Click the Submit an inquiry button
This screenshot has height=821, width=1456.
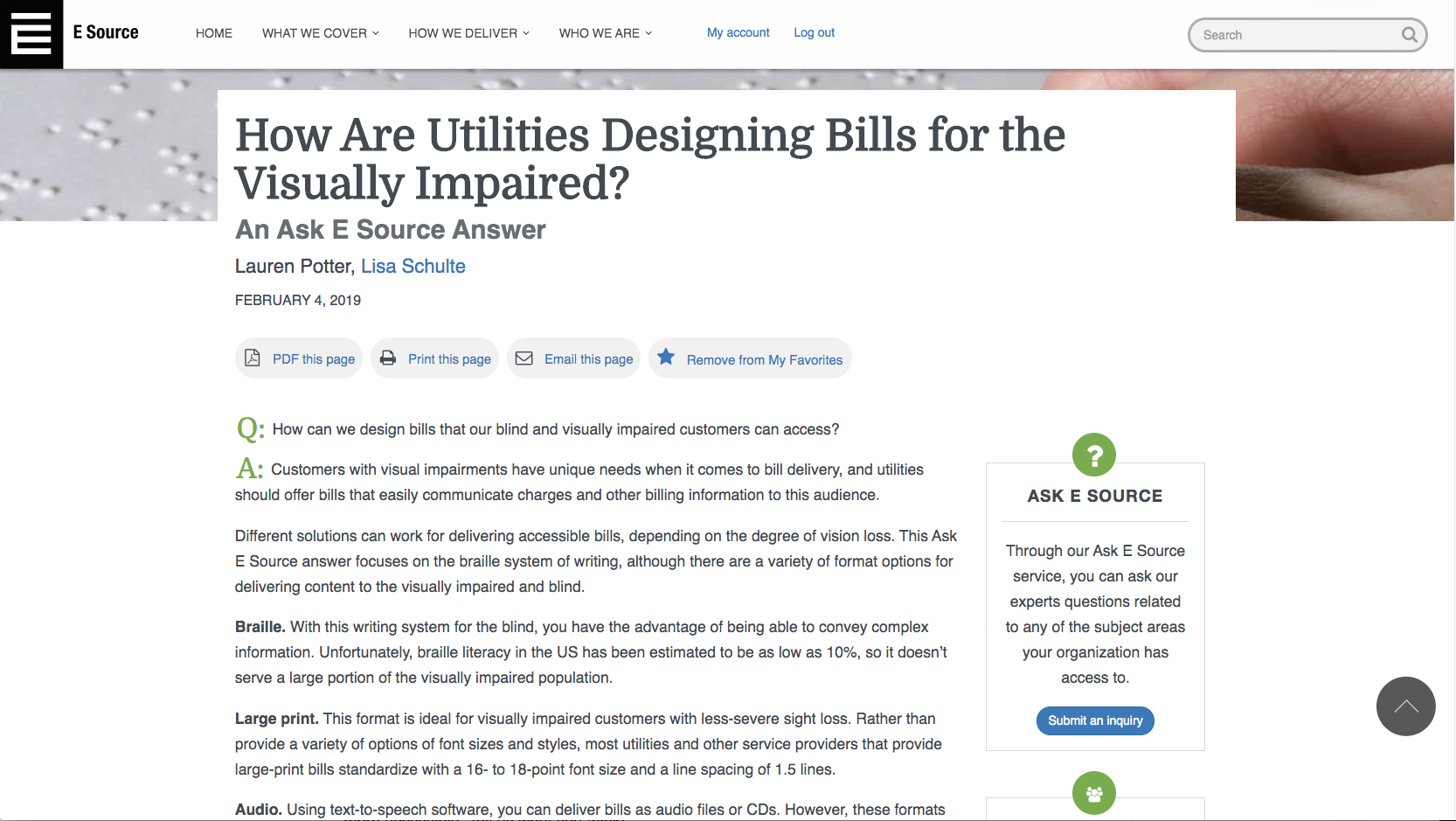click(1095, 720)
